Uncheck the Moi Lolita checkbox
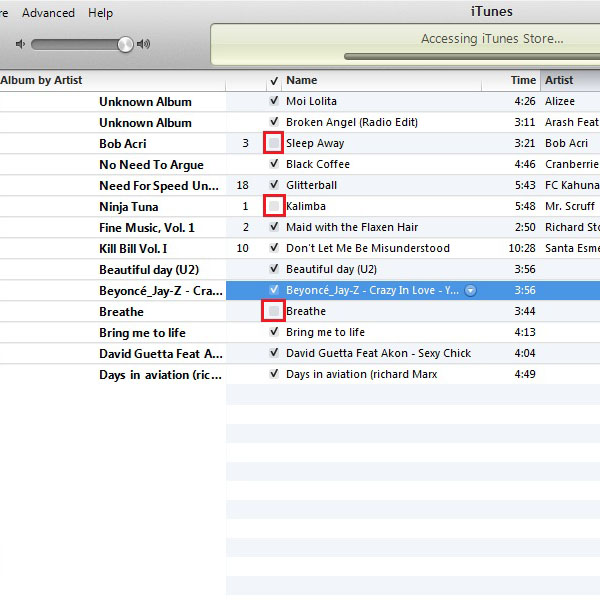Image resolution: width=600 pixels, height=600 pixels. [274, 101]
